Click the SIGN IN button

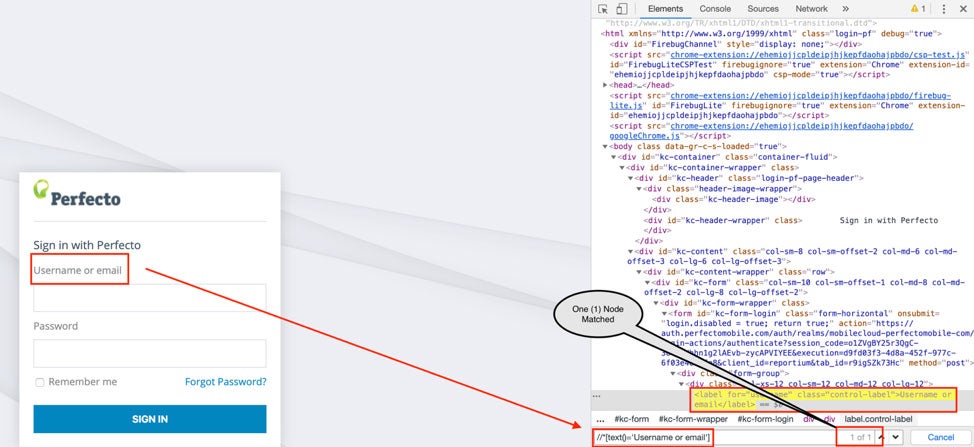[x=150, y=419]
